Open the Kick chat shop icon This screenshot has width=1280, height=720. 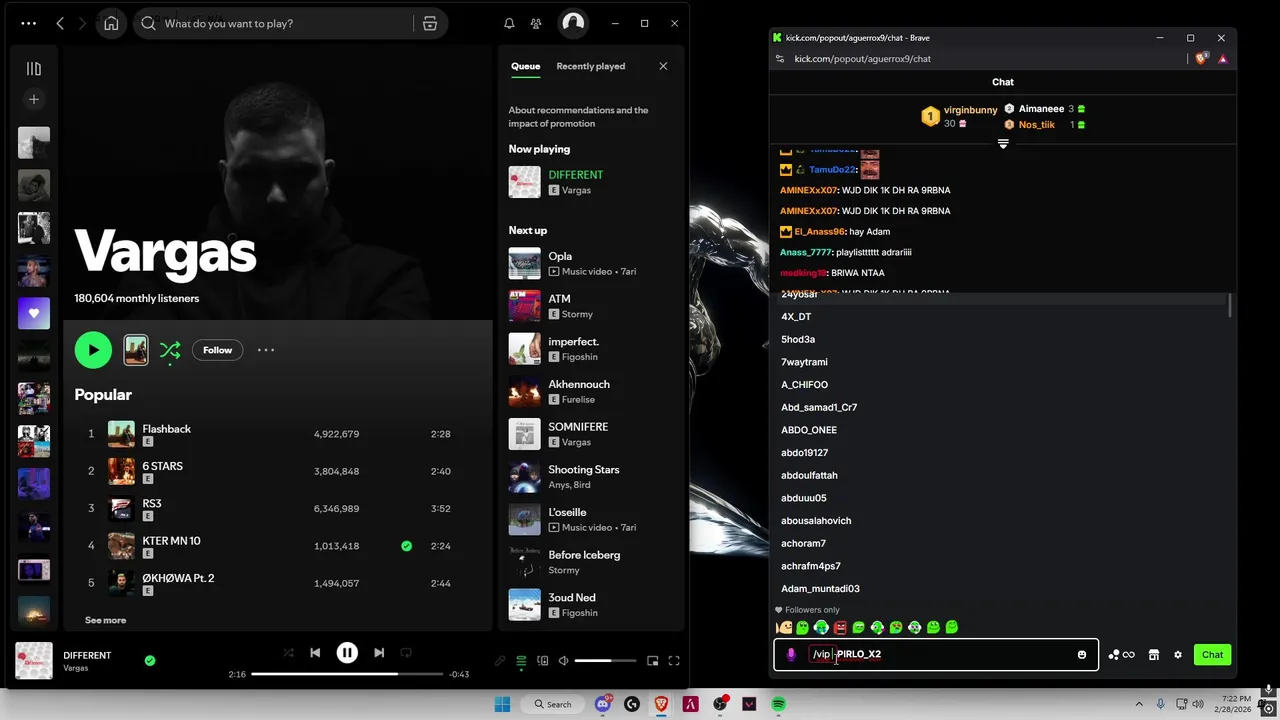click(1153, 654)
